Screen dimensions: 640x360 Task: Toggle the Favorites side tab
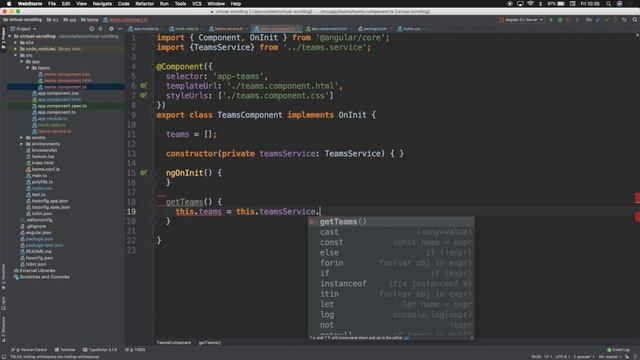pos(3,278)
